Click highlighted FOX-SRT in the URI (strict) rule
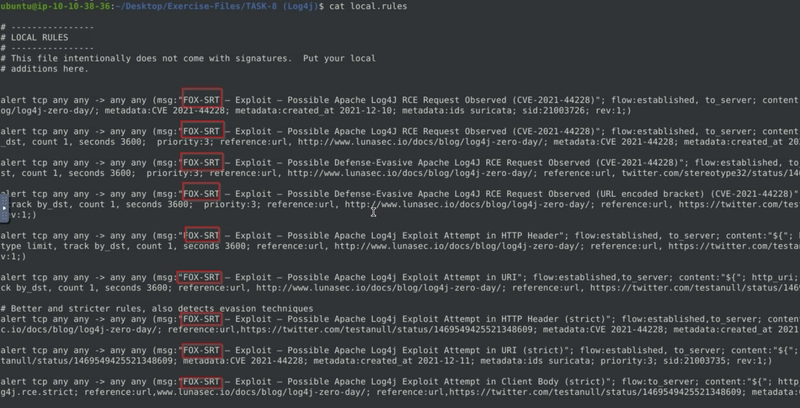The width and height of the screenshot is (800, 408). pyautogui.click(x=202, y=350)
